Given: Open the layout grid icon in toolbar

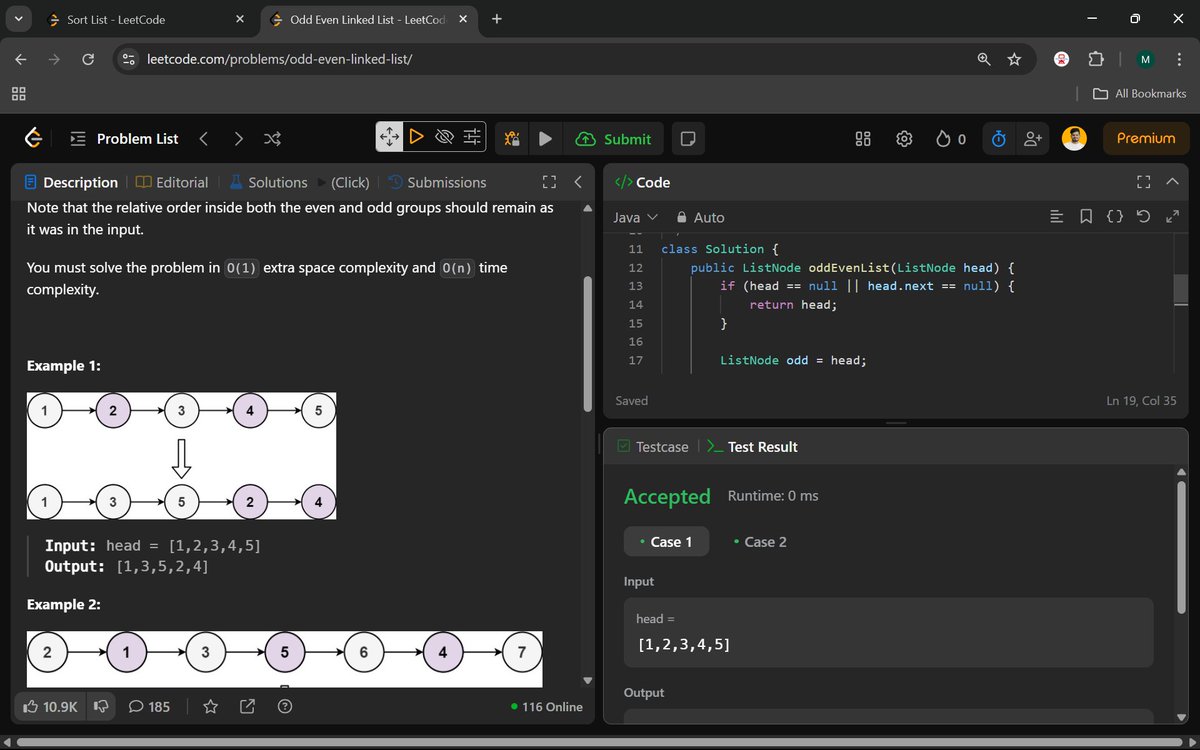Looking at the screenshot, I should pyautogui.click(x=864, y=139).
